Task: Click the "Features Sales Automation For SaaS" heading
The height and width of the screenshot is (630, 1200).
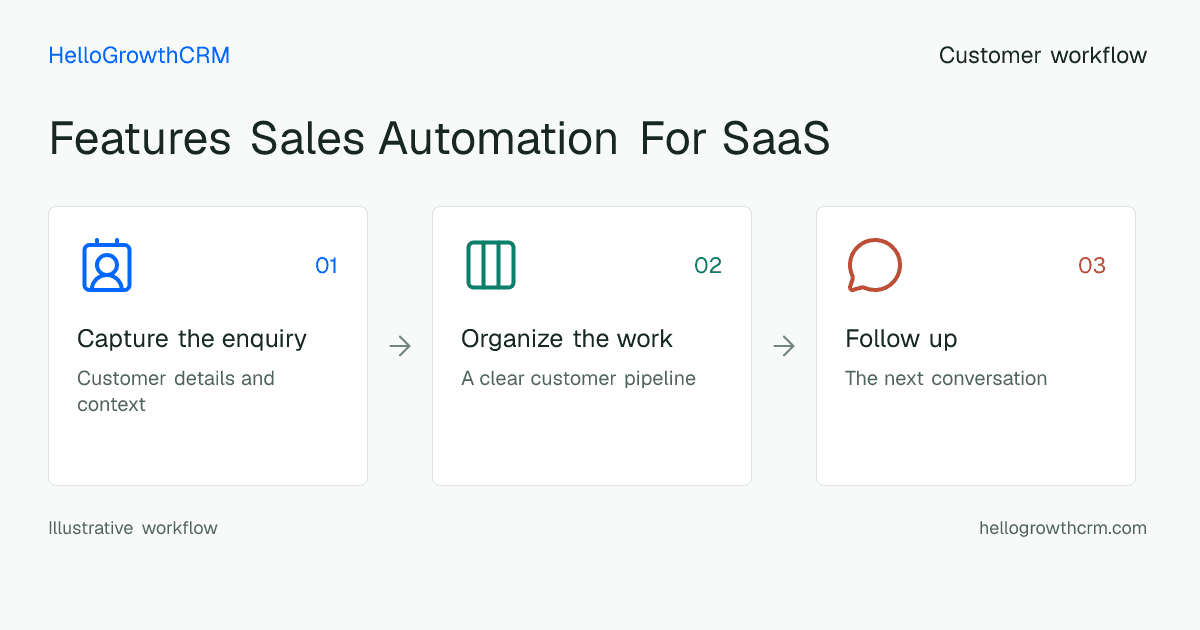Action: (440, 139)
